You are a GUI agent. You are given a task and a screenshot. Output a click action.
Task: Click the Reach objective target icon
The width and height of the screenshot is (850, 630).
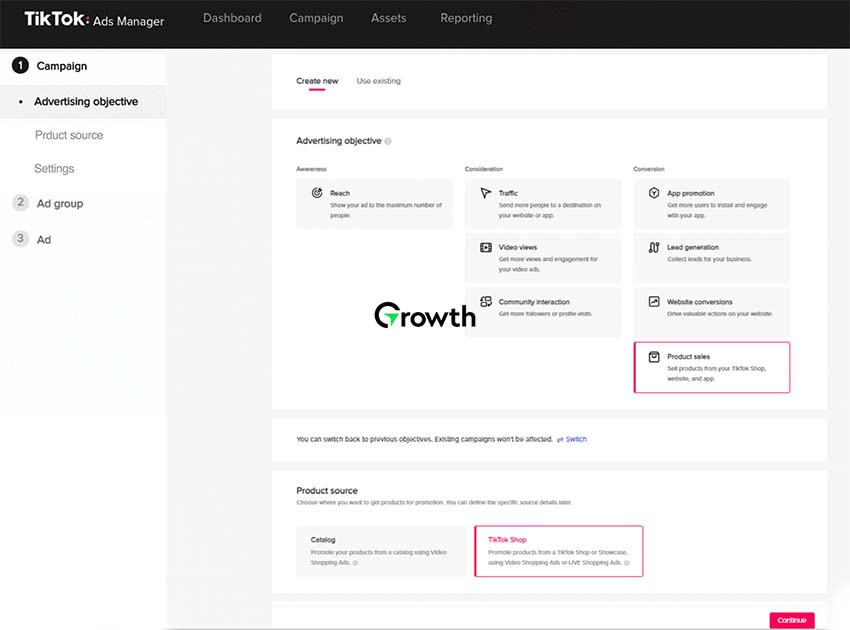coord(317,193)
